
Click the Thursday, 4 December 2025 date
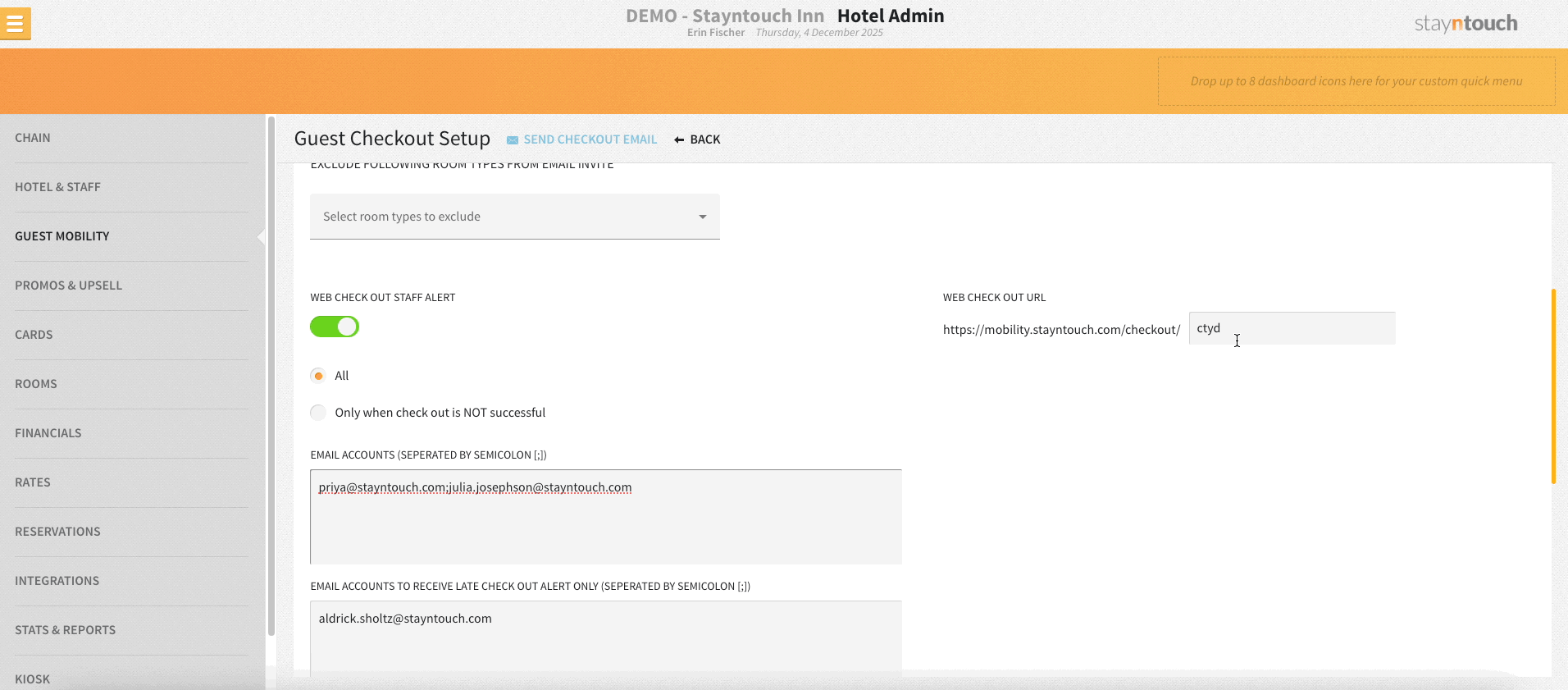819,33
